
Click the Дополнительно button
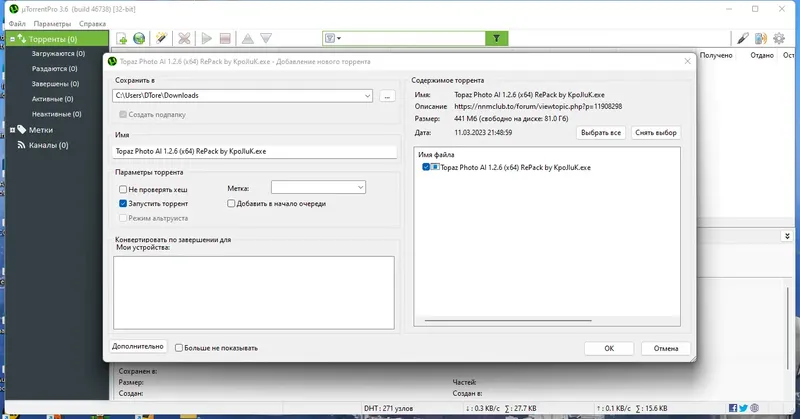(138, 346)
